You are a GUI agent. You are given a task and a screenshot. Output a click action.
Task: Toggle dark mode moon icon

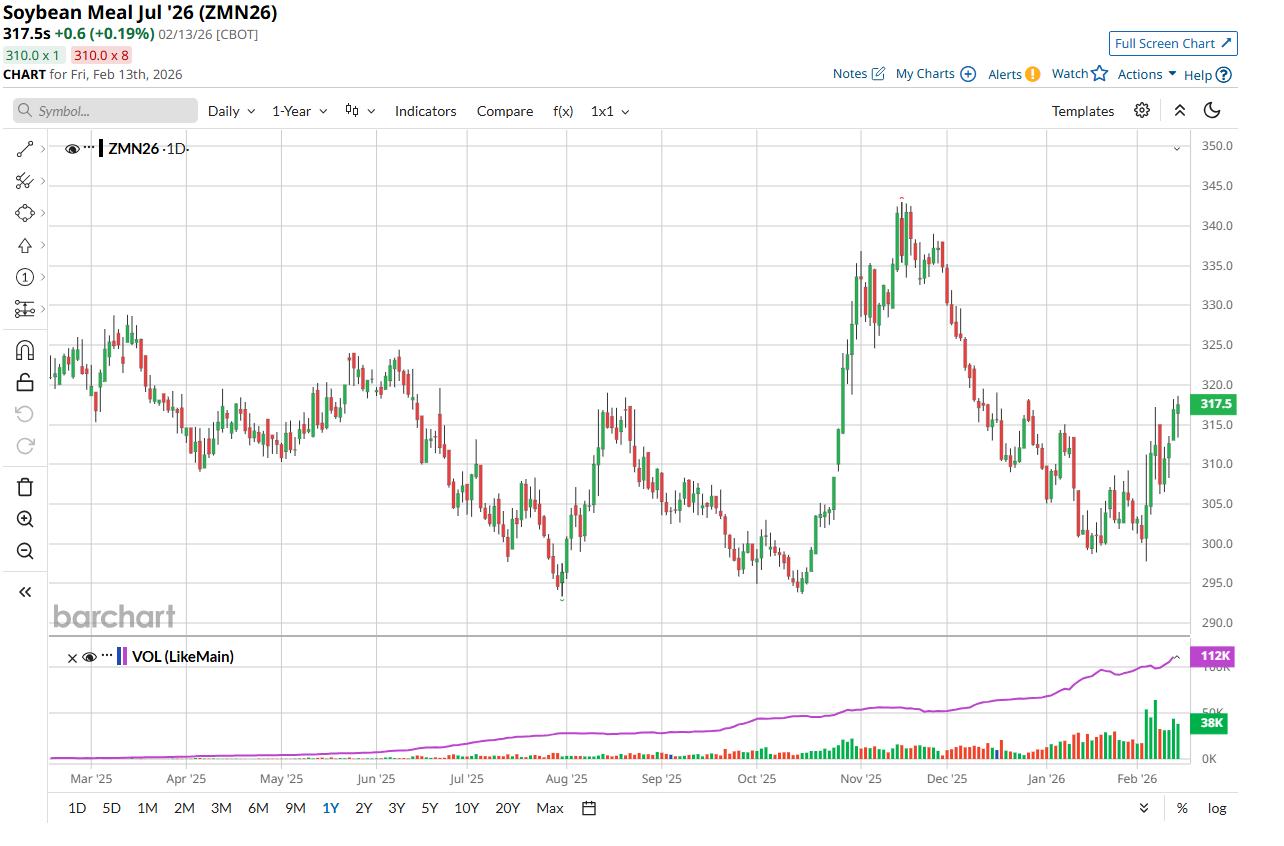(1212, 111)
